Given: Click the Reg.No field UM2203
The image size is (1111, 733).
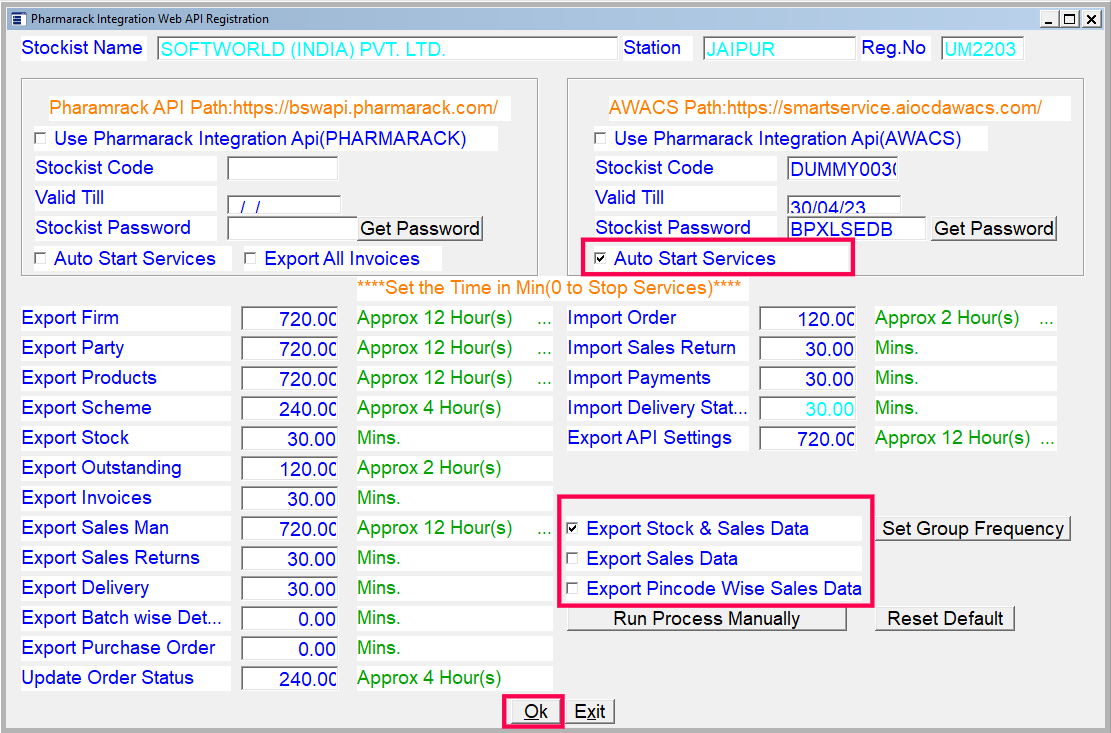Looking at the screenshot, I should pyautogui.click(x=982, y=49).
